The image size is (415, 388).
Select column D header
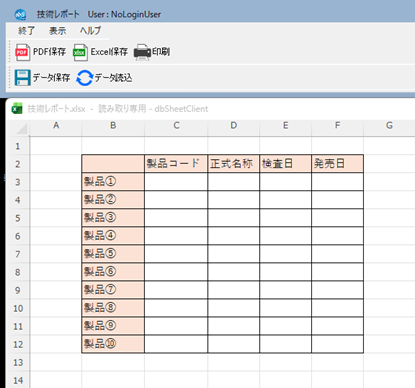pyautogui.click(x=233, y=126)
